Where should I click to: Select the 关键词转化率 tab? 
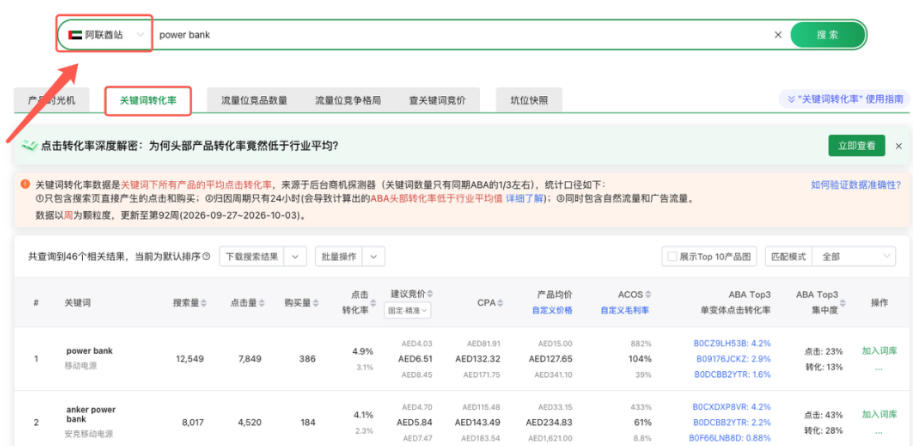point(148,100)
